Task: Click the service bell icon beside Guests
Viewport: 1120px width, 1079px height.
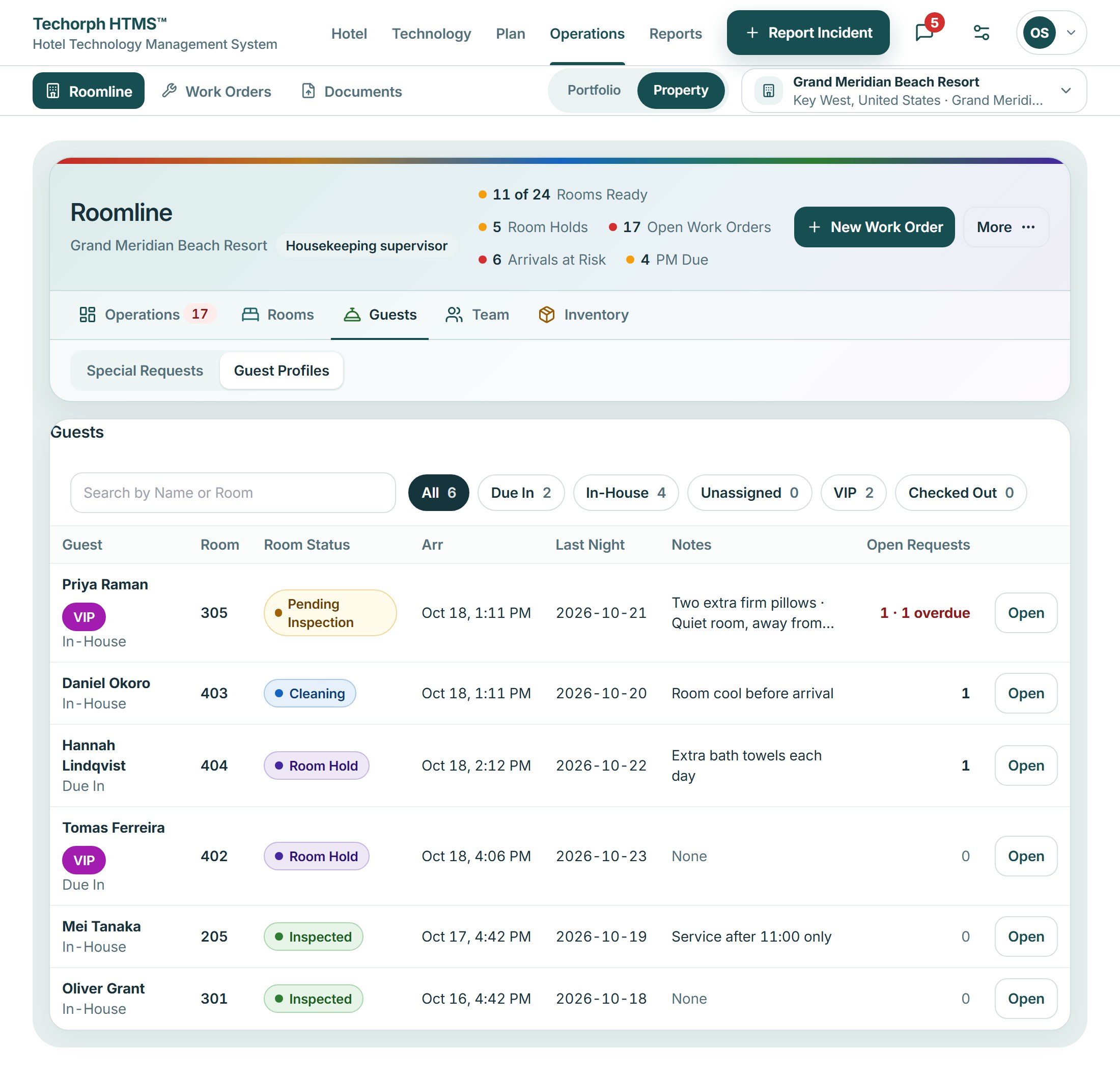Action: click(352, 315)
